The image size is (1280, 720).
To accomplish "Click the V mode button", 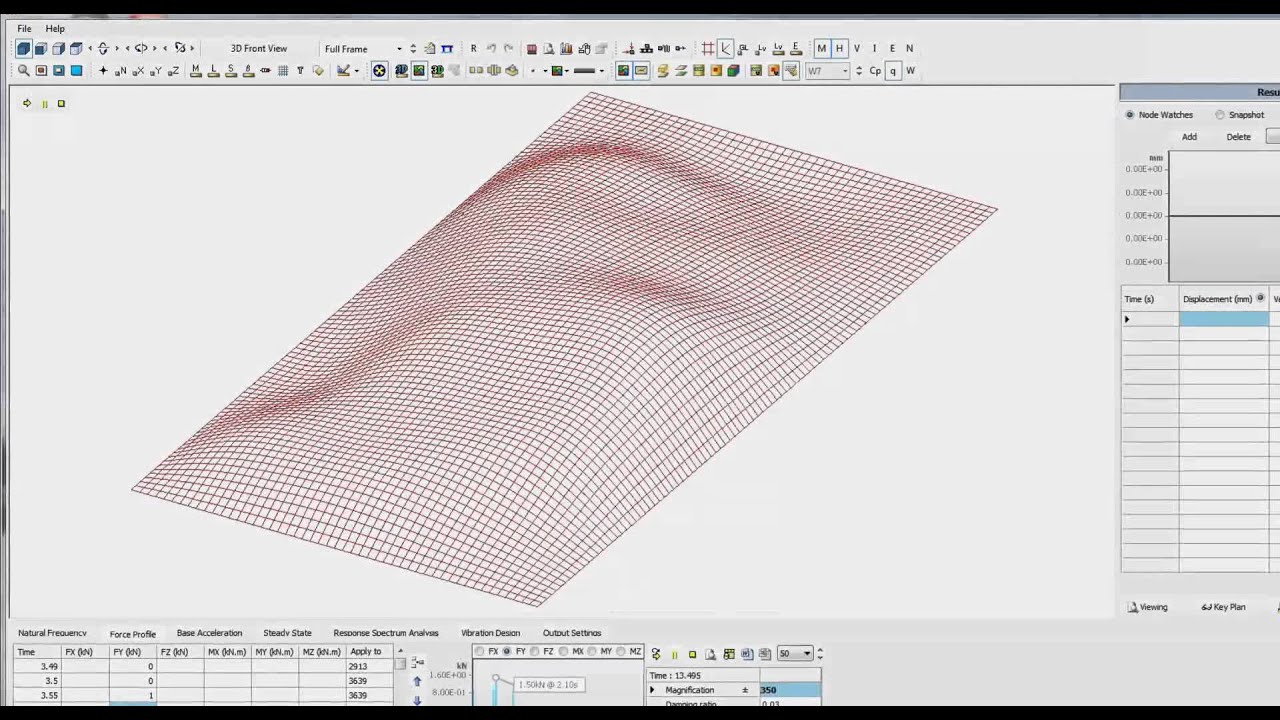I will tap(857, 48).
